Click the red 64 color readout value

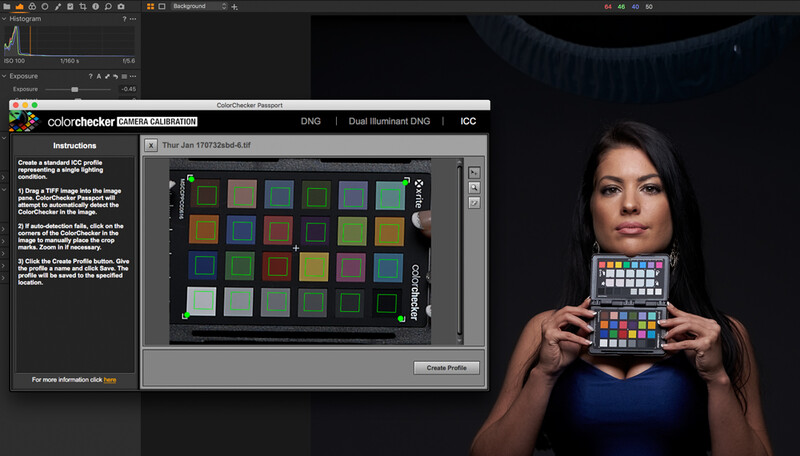608,7
